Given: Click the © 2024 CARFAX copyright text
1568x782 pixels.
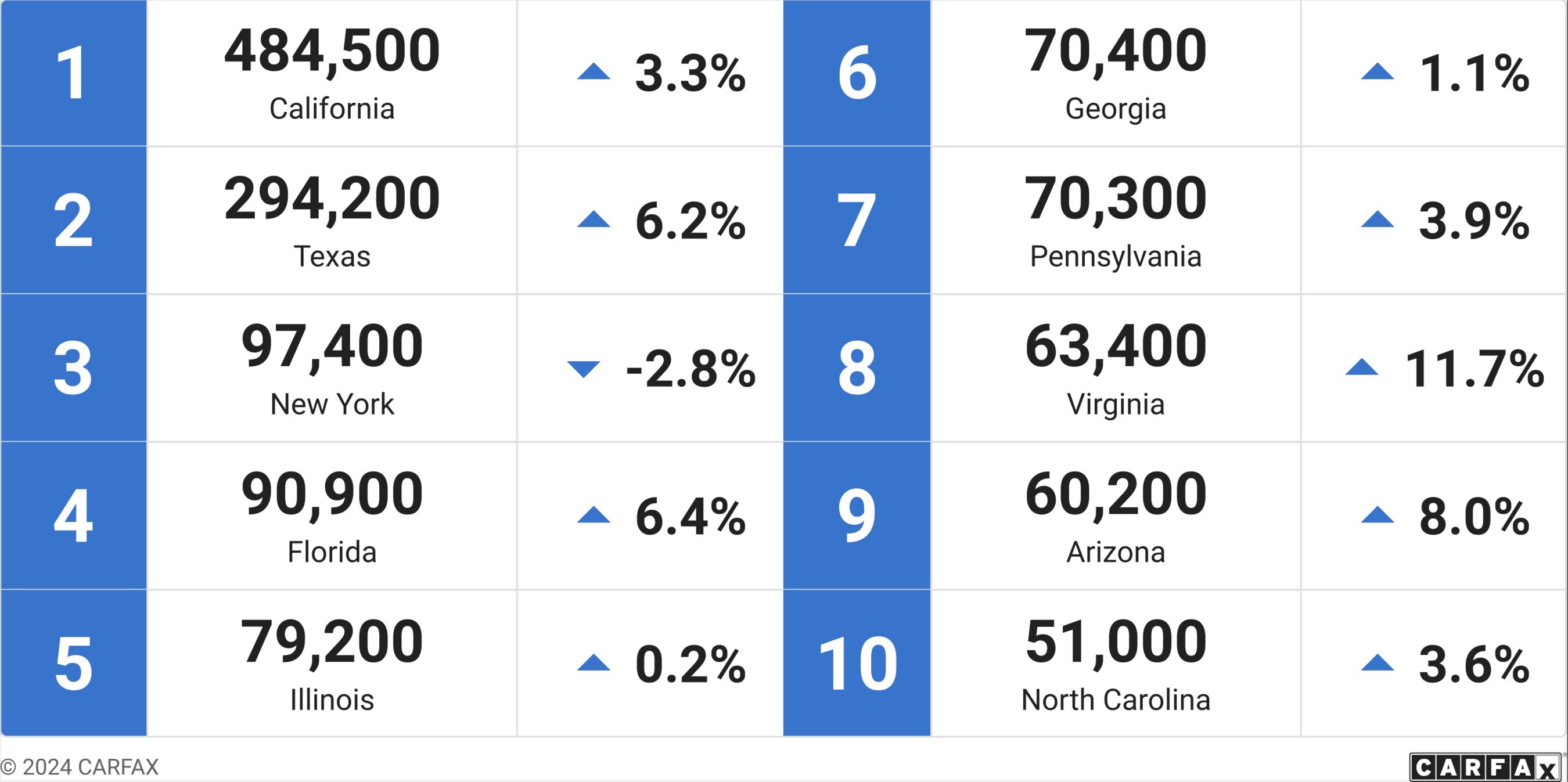Looking at the screenshot, I should click(80, 767).
